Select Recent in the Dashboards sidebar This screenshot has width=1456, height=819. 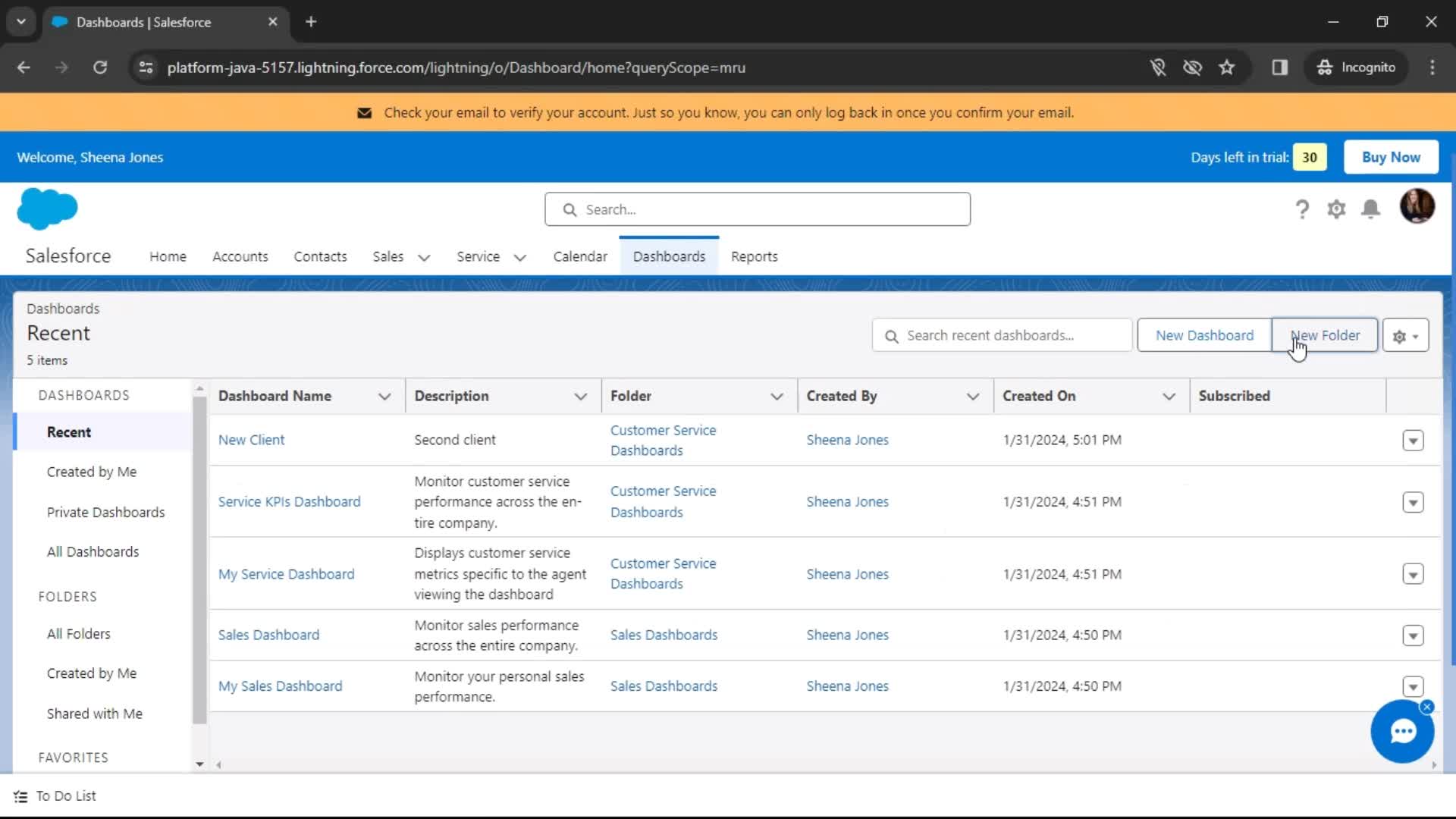coord(103,432)
